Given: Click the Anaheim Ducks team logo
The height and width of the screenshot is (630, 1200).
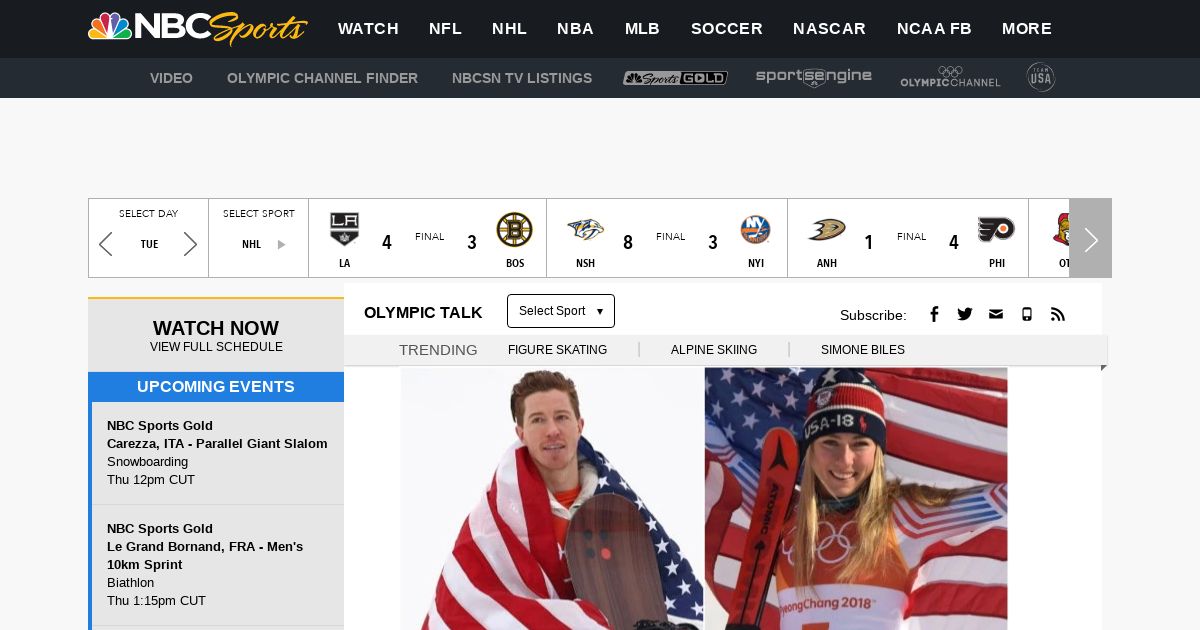Looking at the screenshot, I should coord(827,230).
